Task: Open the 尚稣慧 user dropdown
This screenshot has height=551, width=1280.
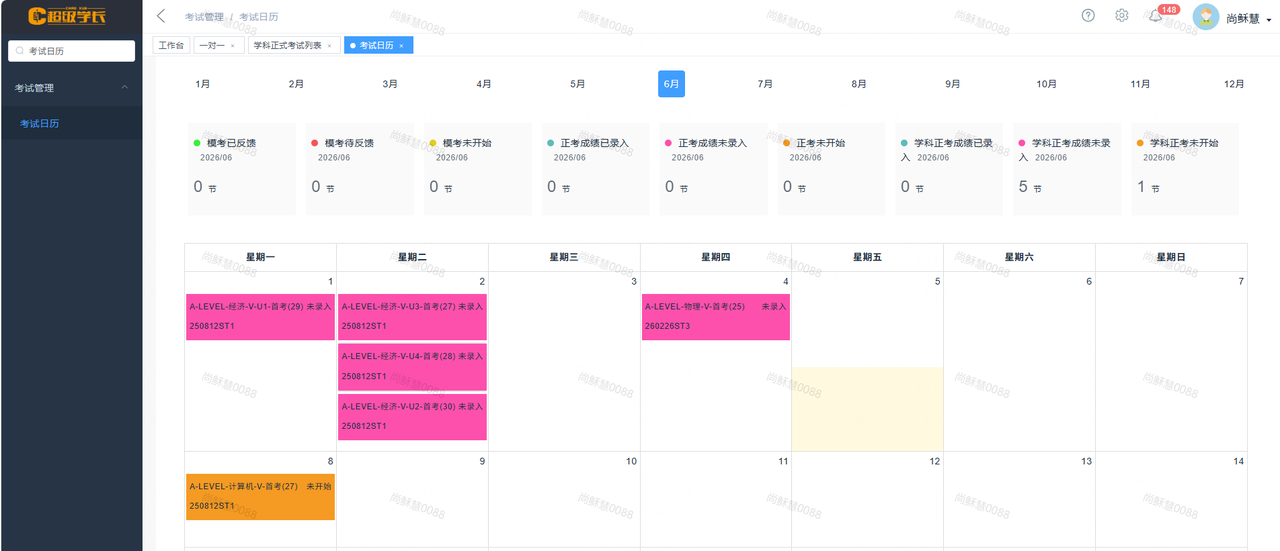Action: [x=1248, y=18]
